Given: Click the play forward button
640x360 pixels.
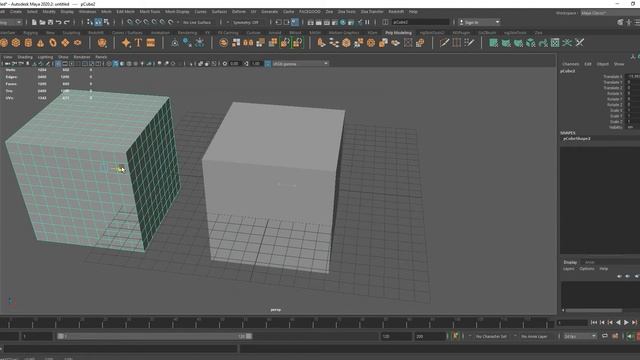Looking at the screenshot, I should (x=627, y=322).
